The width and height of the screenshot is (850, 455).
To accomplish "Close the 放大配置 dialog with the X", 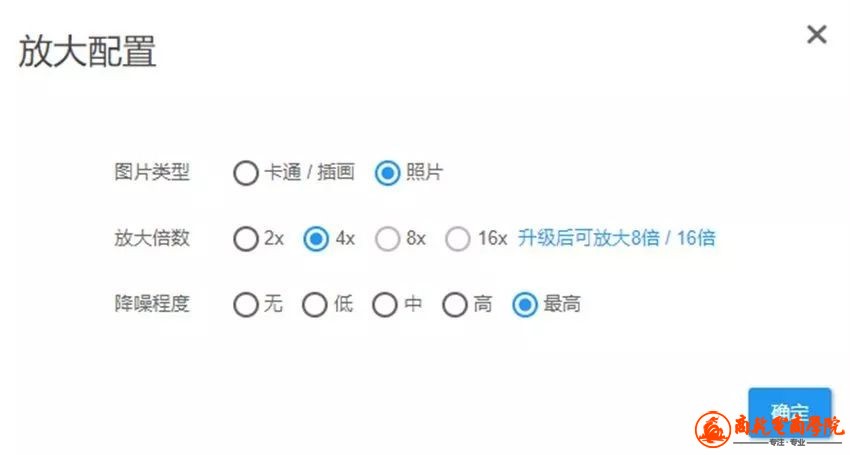I will (x=816, y=35).
